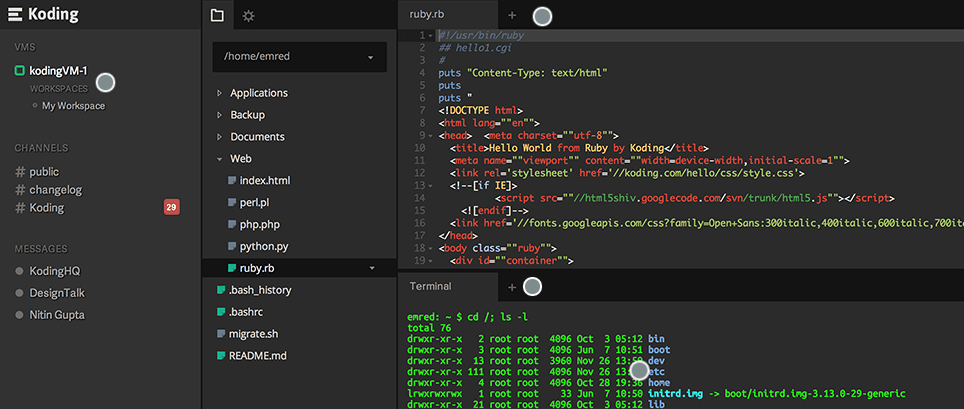Click the closing '</head>' line
This screenshot has width=964, height=409.
coord(457,236)
